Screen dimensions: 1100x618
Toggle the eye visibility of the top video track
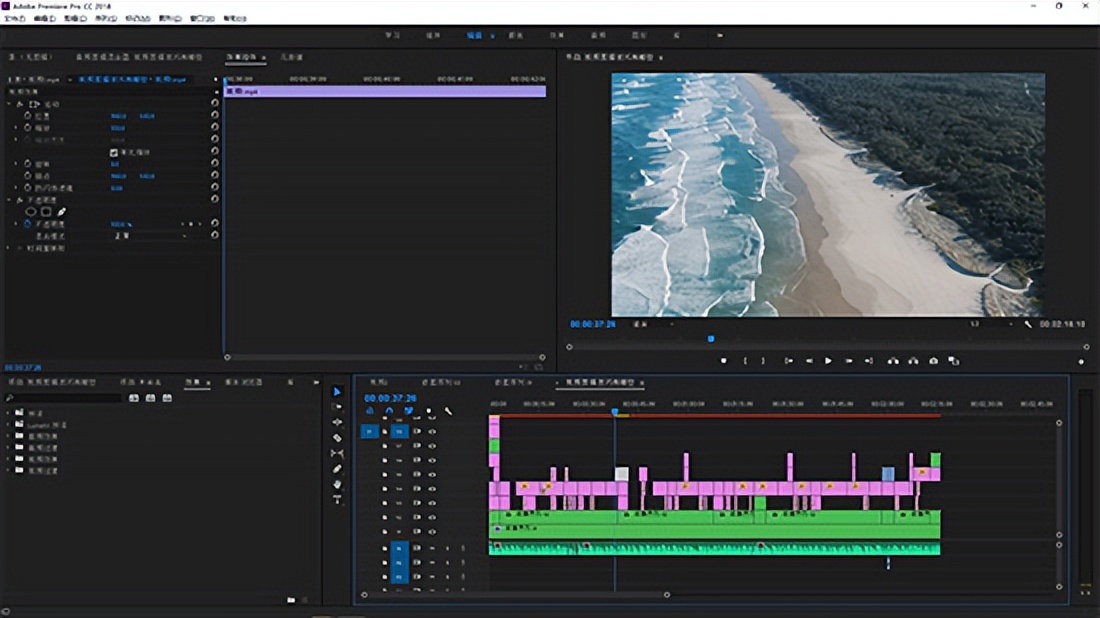(x=432, y=432)
